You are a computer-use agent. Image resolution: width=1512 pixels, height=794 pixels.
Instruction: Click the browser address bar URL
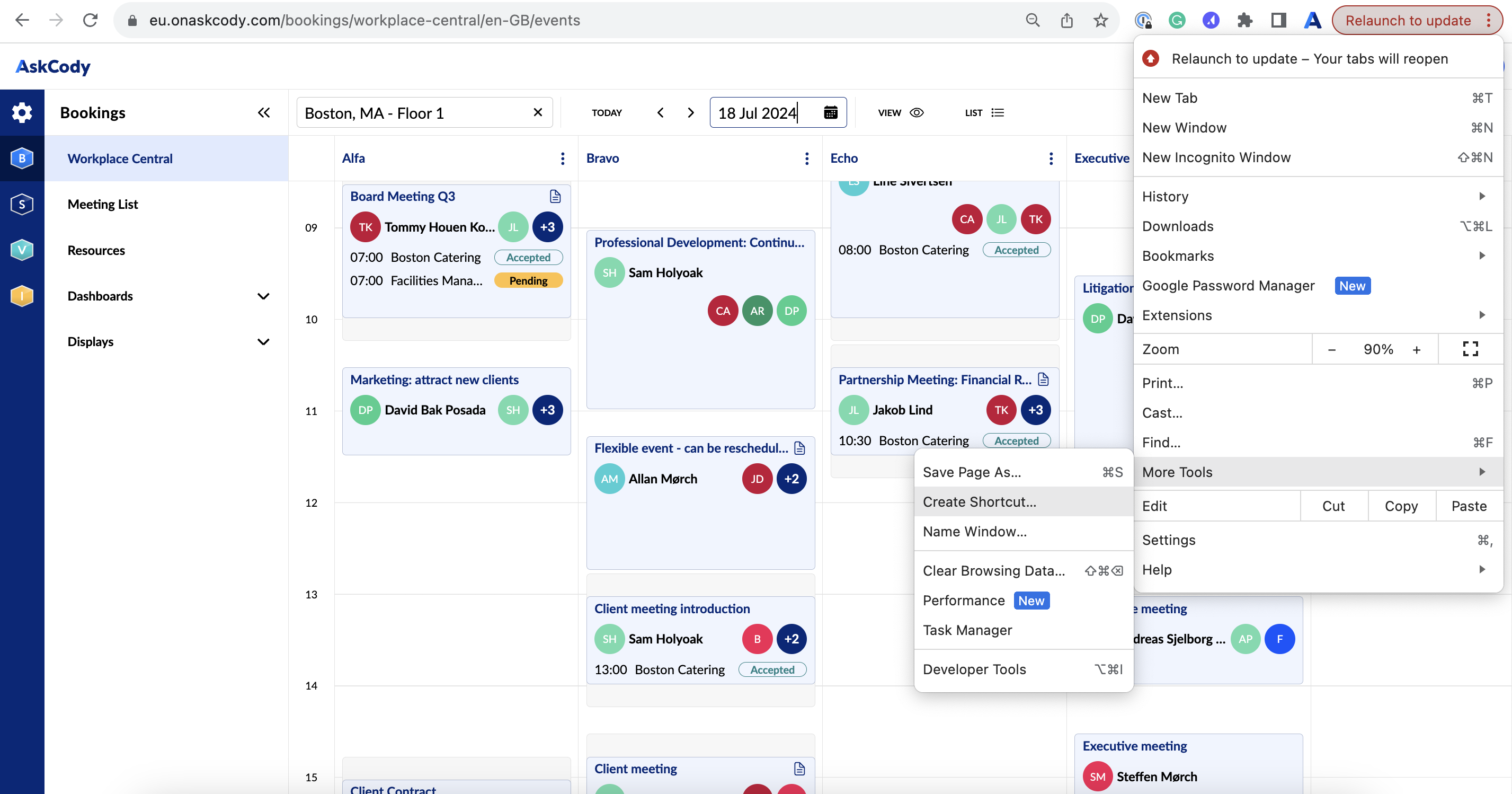click(x=364, y=20)
